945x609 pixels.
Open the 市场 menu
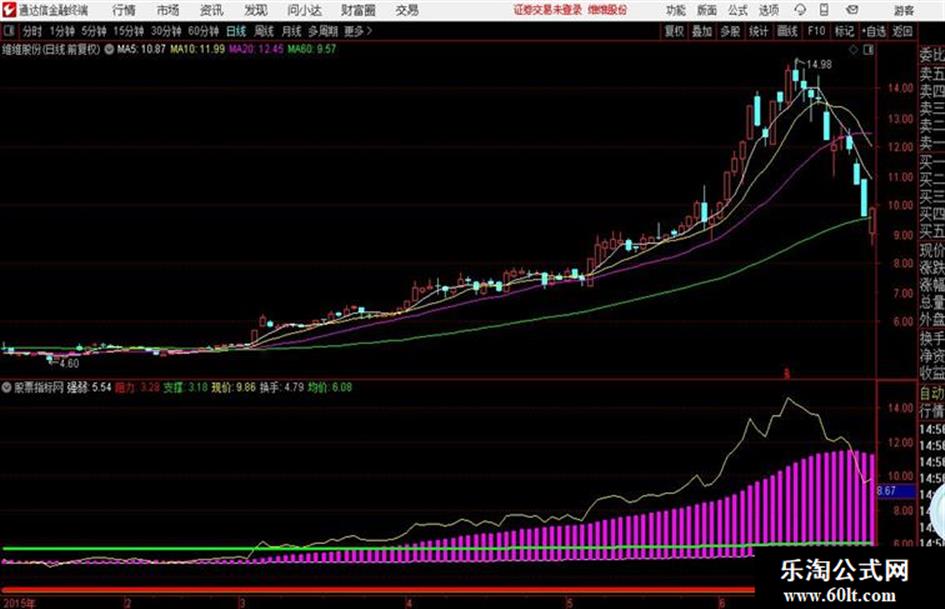click(168, 10)
